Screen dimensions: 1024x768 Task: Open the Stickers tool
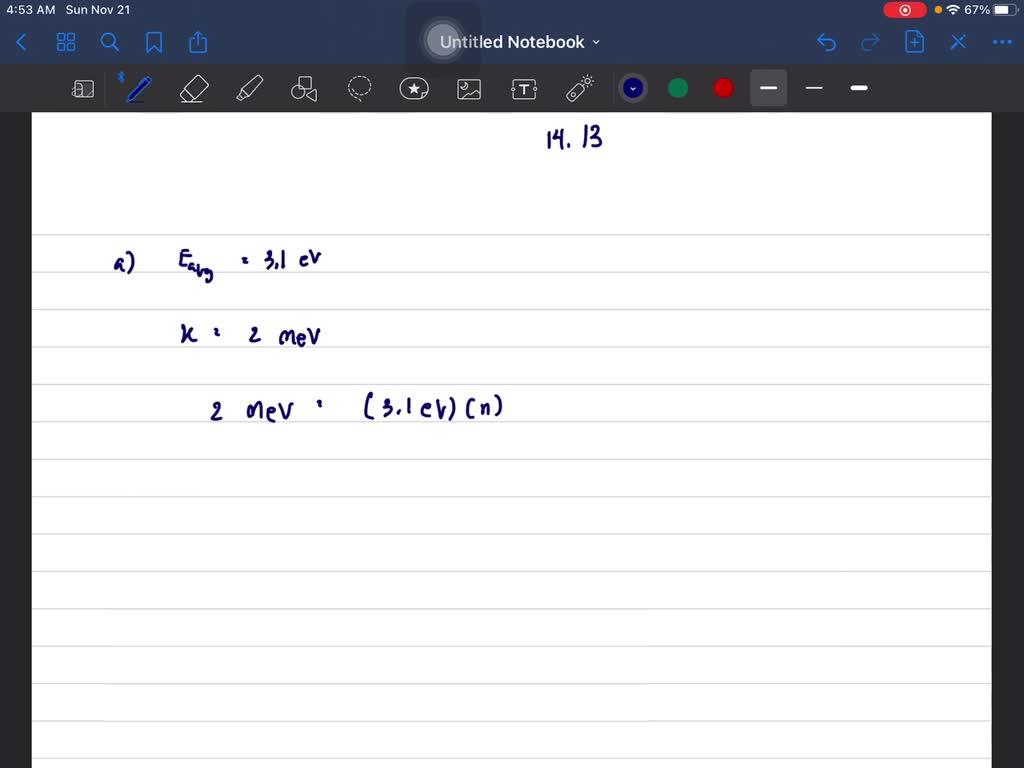point(414,88)
